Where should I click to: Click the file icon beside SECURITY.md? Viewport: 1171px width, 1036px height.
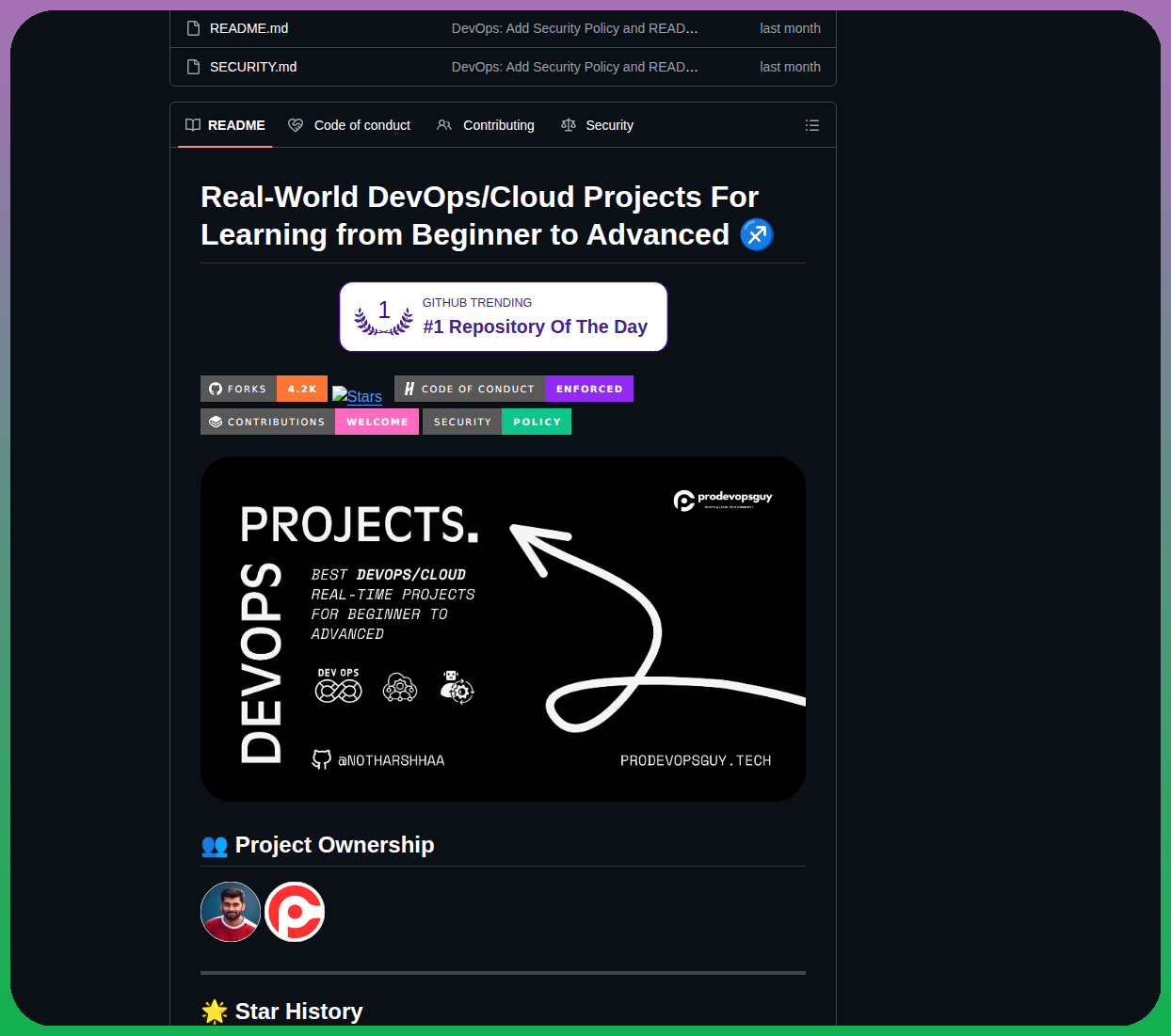(x=193, y=67)
